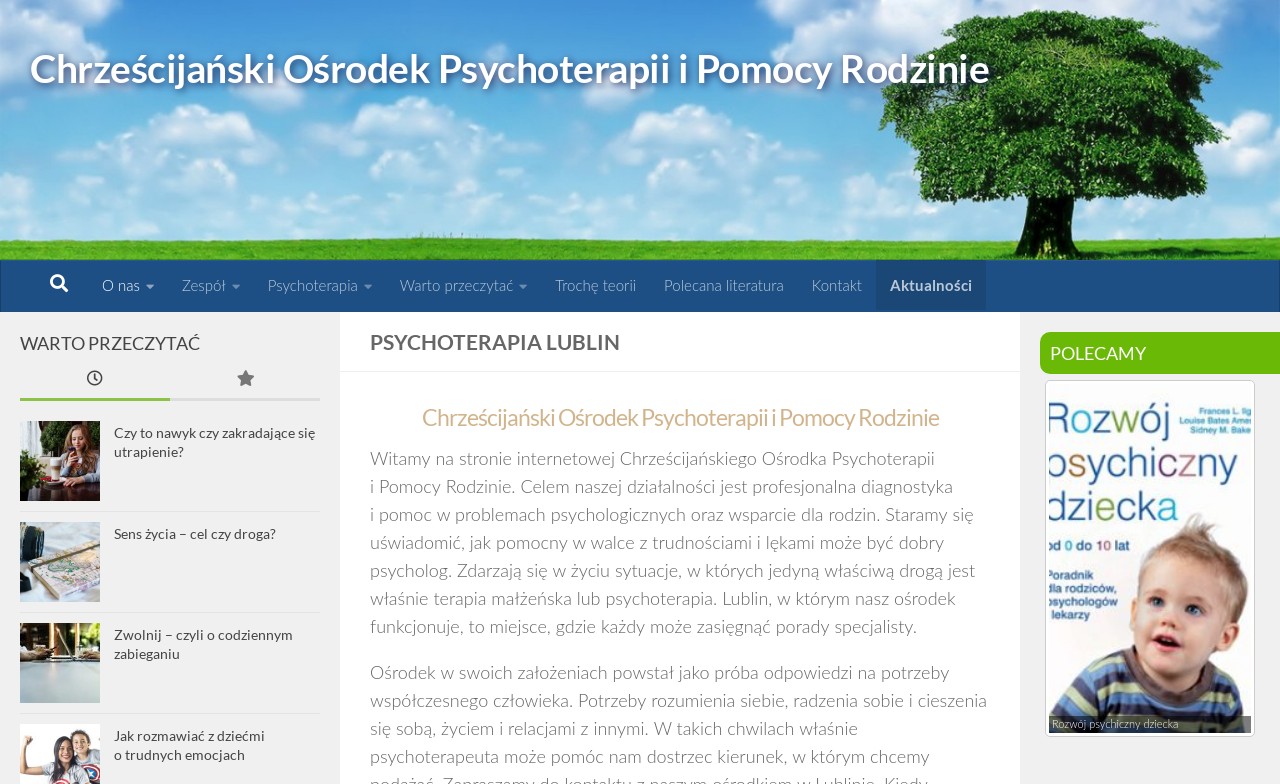Click the site title in header
The width and height of the screenshot is (1280, 784).
pyautogui.click(x=509, y=68)
